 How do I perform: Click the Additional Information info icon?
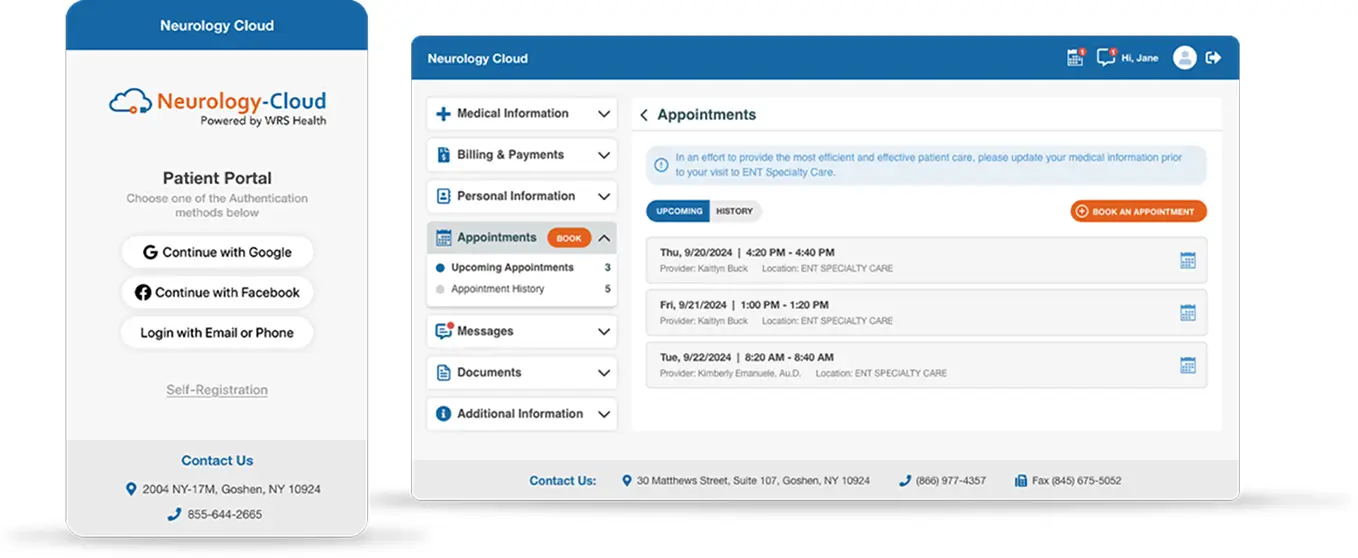[443, 414]
